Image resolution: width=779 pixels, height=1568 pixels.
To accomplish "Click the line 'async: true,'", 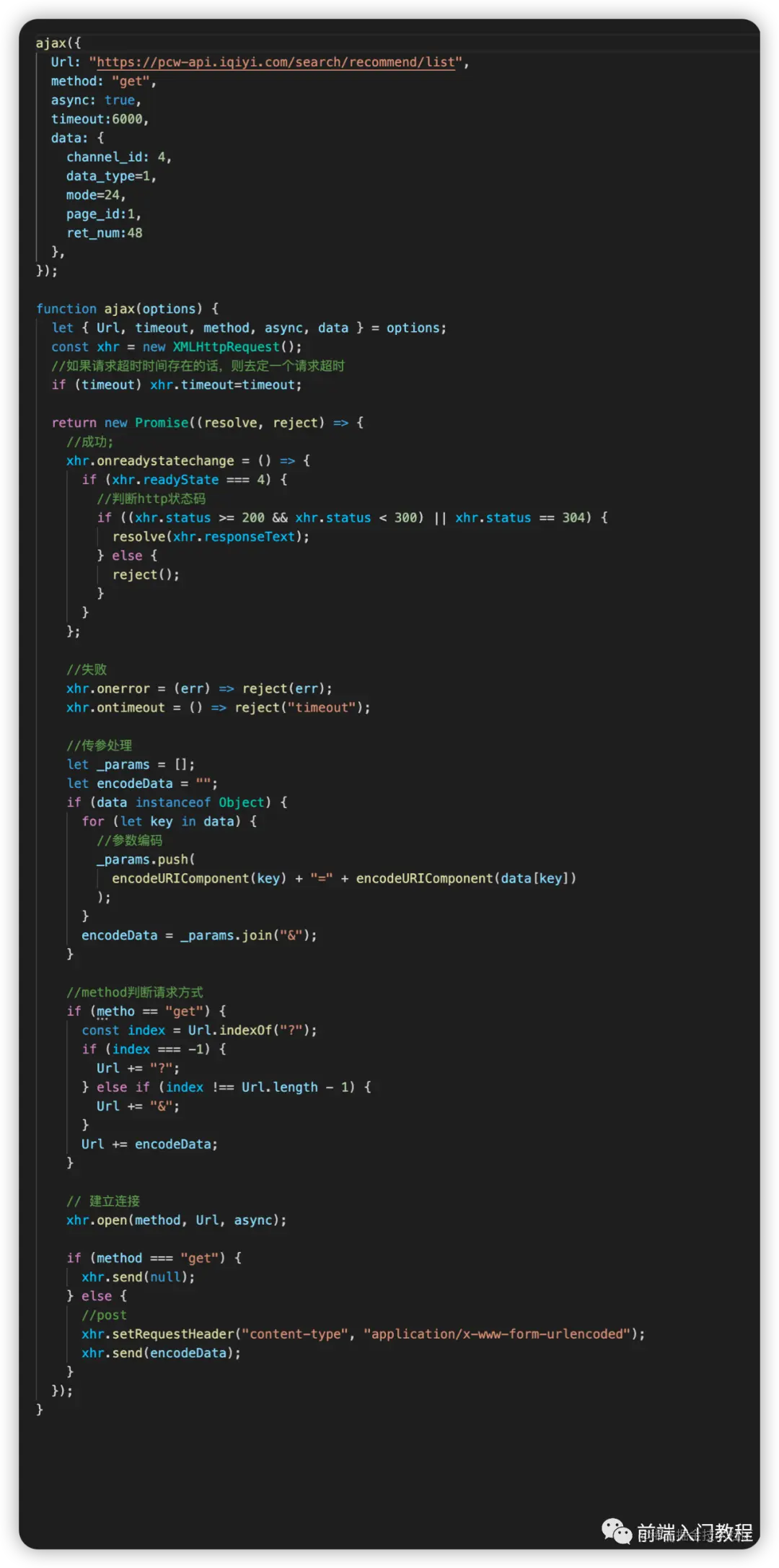I will (x=96, y=100).
